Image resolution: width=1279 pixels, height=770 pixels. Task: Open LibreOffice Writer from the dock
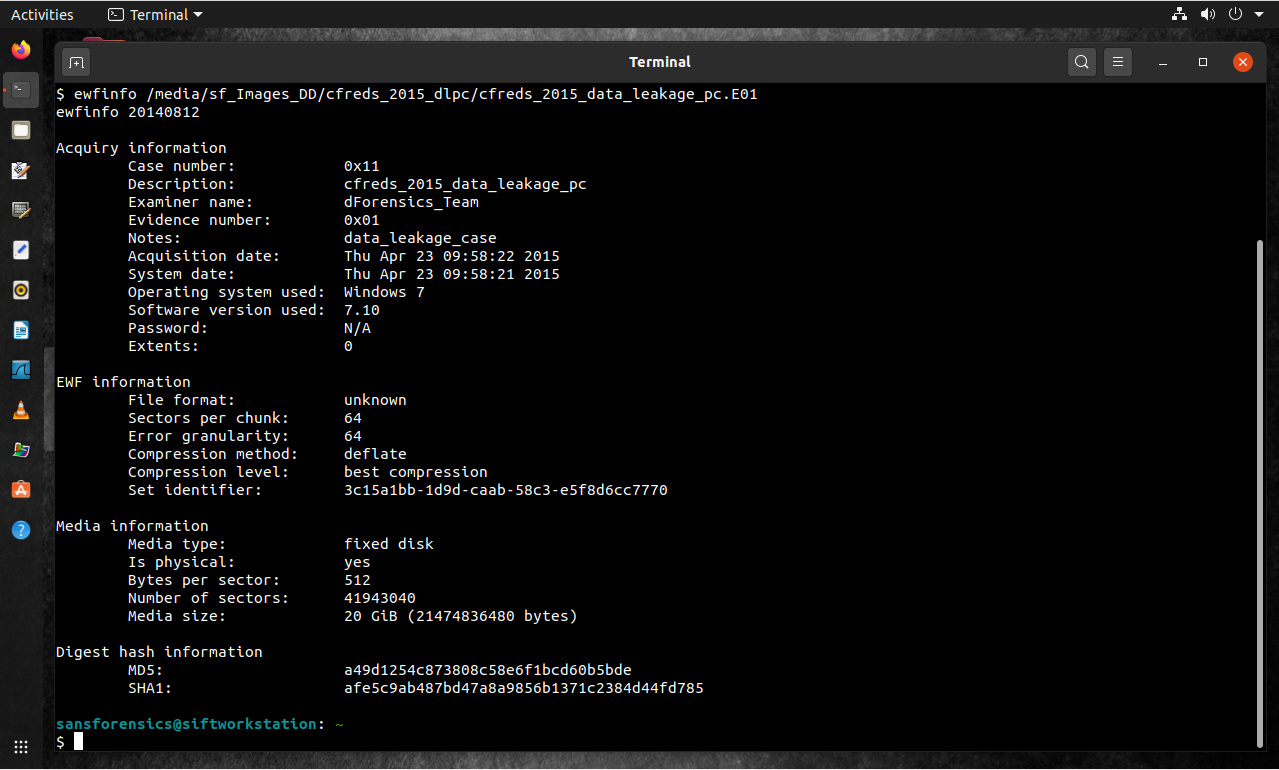(21, 330)
